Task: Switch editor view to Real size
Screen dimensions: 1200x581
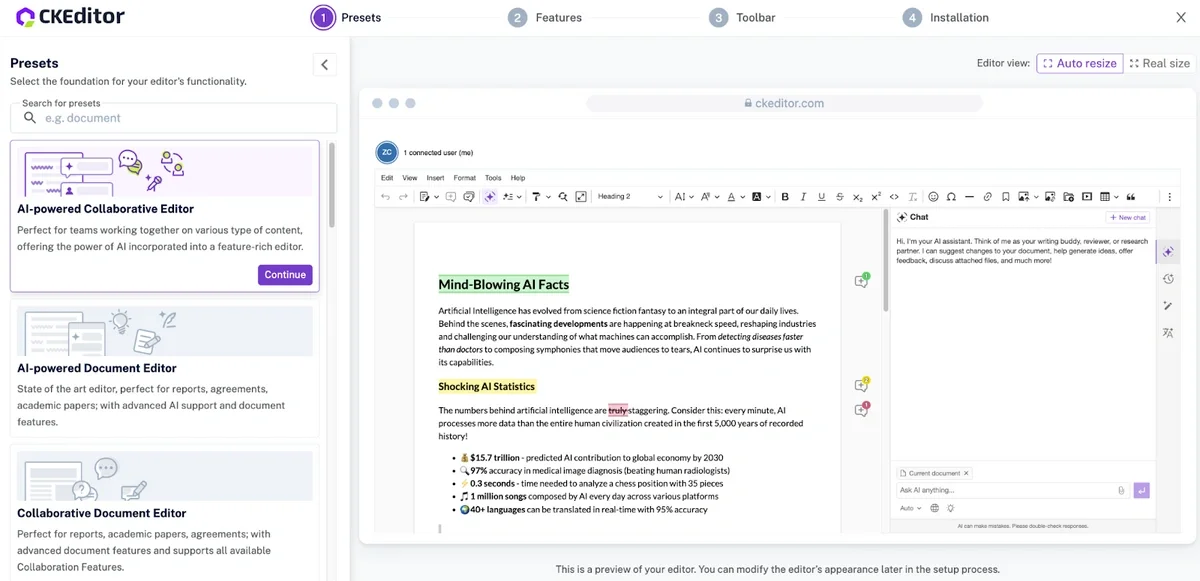Action: pos(1160,63)
